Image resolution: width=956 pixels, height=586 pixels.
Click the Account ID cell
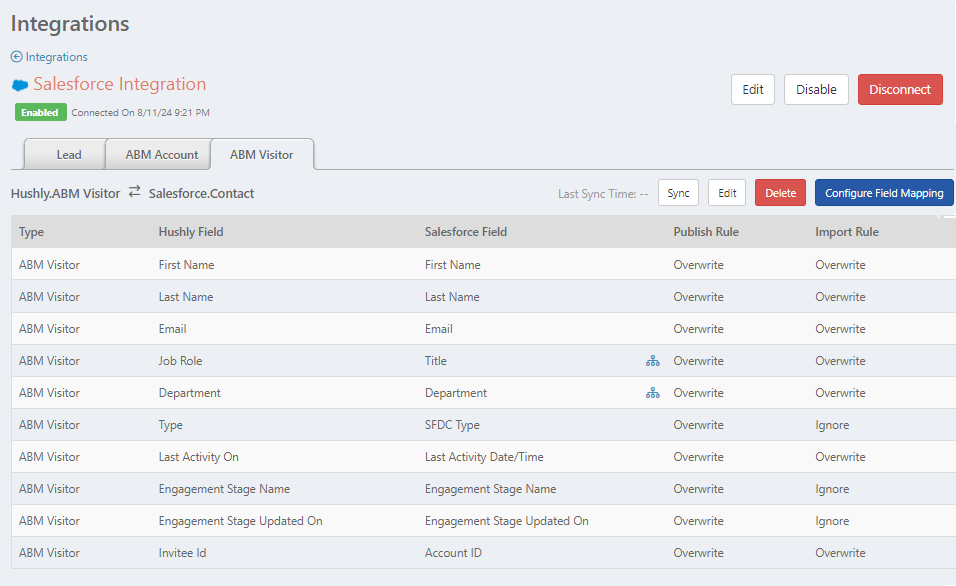tap(453, 553)
